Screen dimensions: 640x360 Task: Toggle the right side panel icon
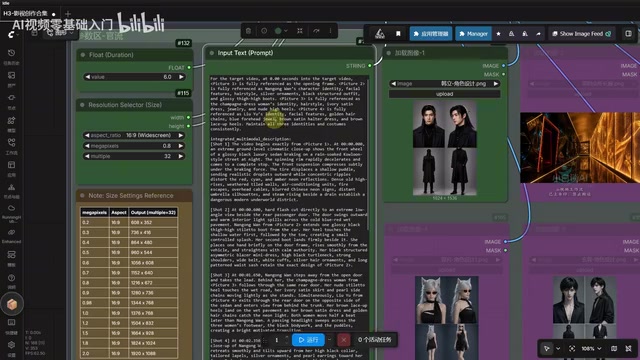[x=628, y=33]
